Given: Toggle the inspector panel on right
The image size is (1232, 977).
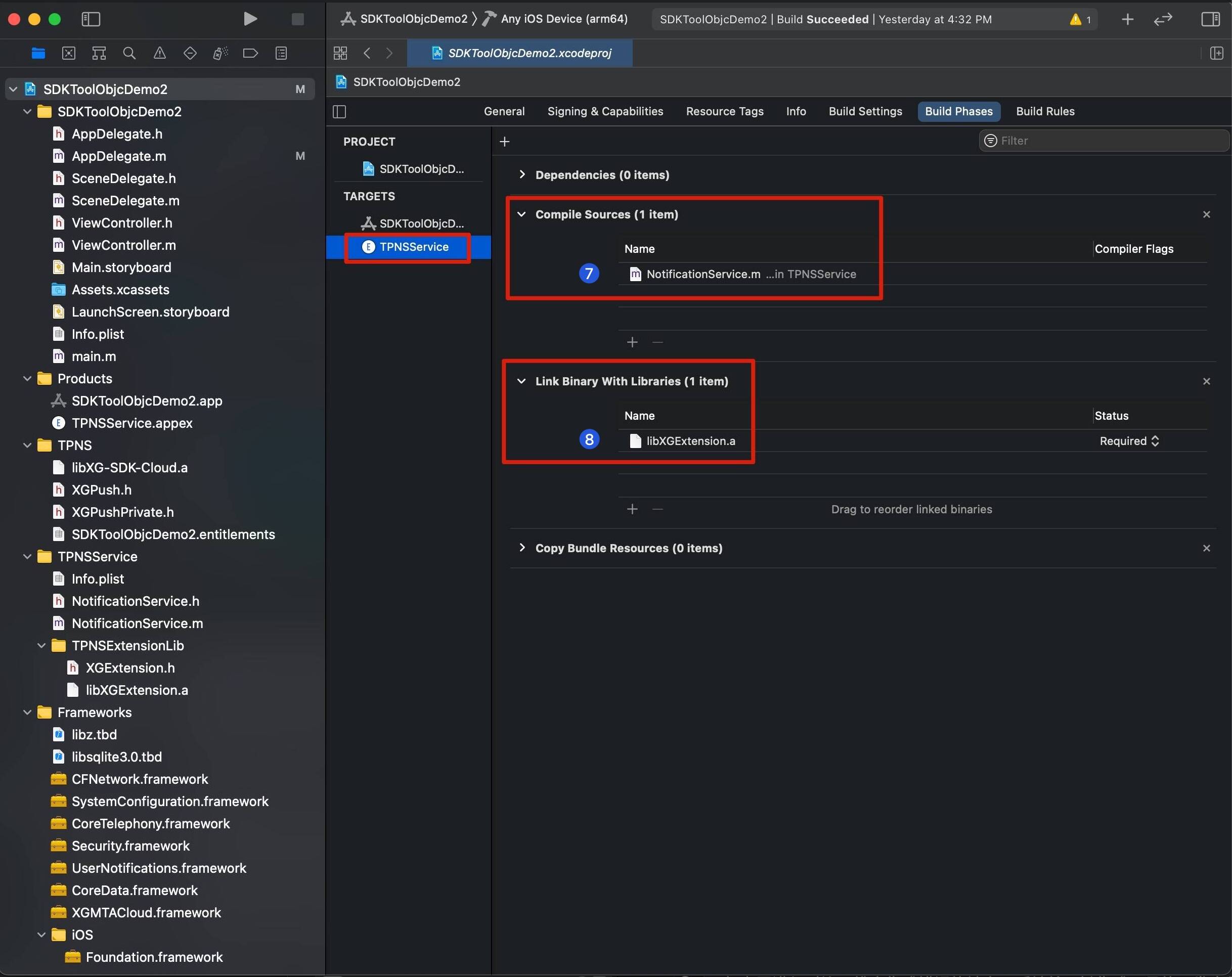Looking at the screenshot, I should point(1210,19).
